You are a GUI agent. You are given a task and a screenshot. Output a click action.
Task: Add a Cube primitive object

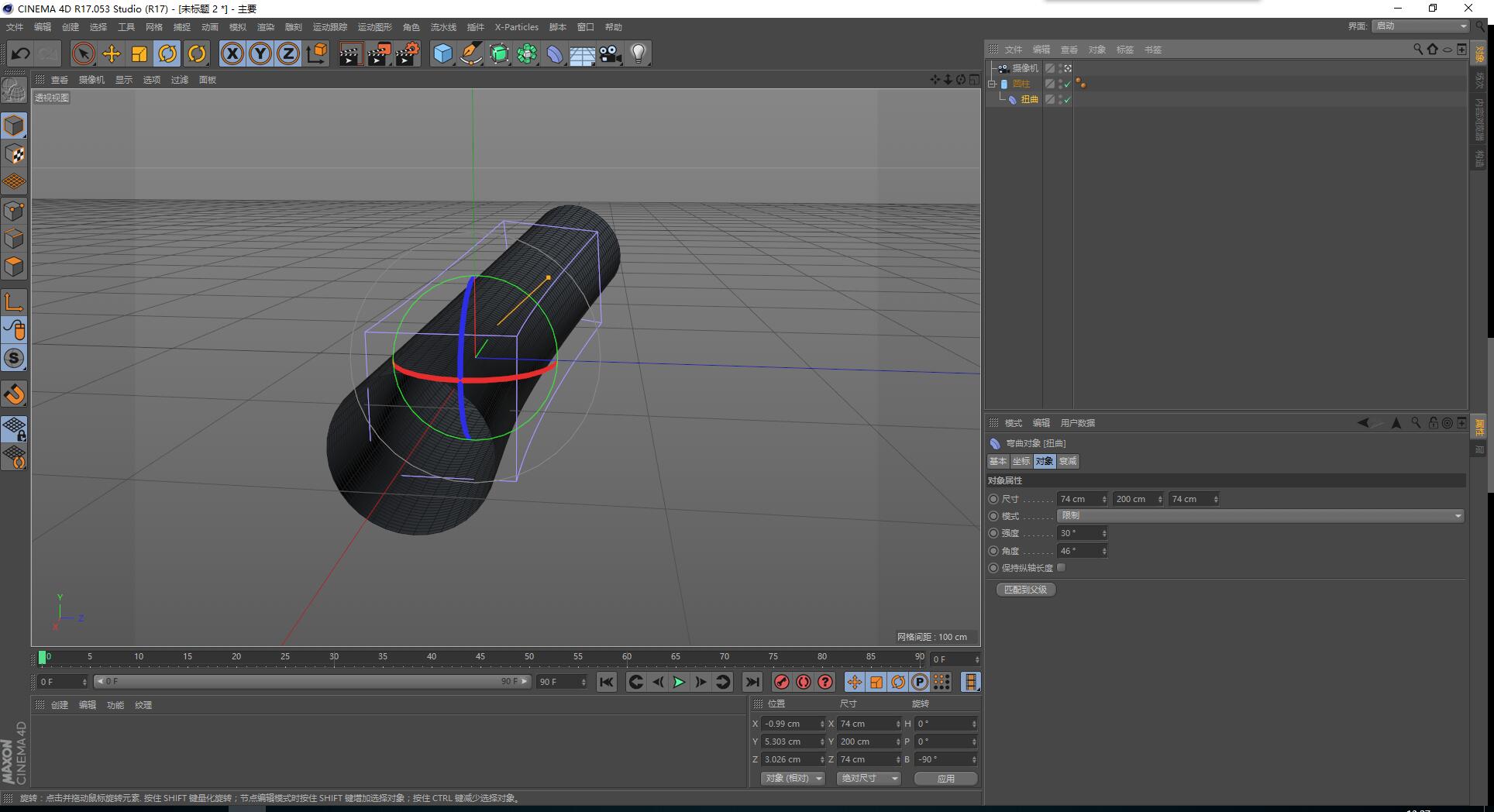click(x=442, y=53)
